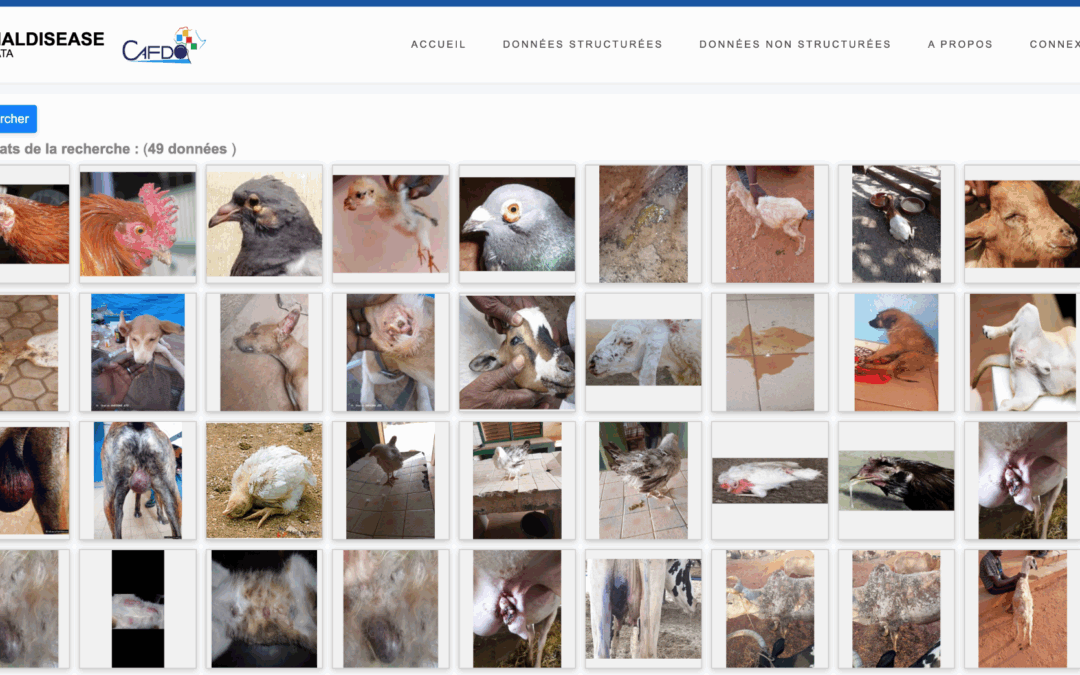Open the black-bordered skin lesion thumbnail
This screenshot has width=1080, height=675.
coord(138,608)
